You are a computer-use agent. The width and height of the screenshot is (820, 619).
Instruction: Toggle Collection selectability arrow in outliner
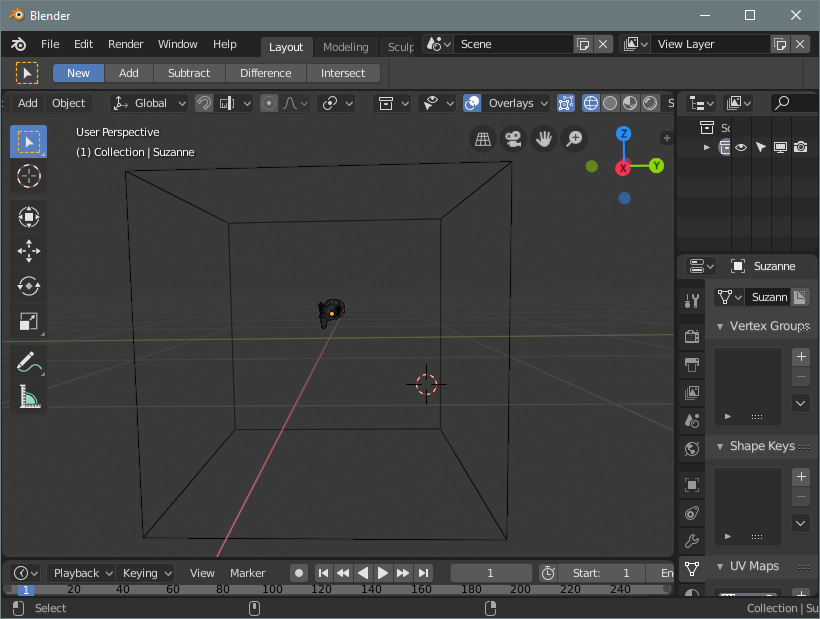(x=760, y=147)
